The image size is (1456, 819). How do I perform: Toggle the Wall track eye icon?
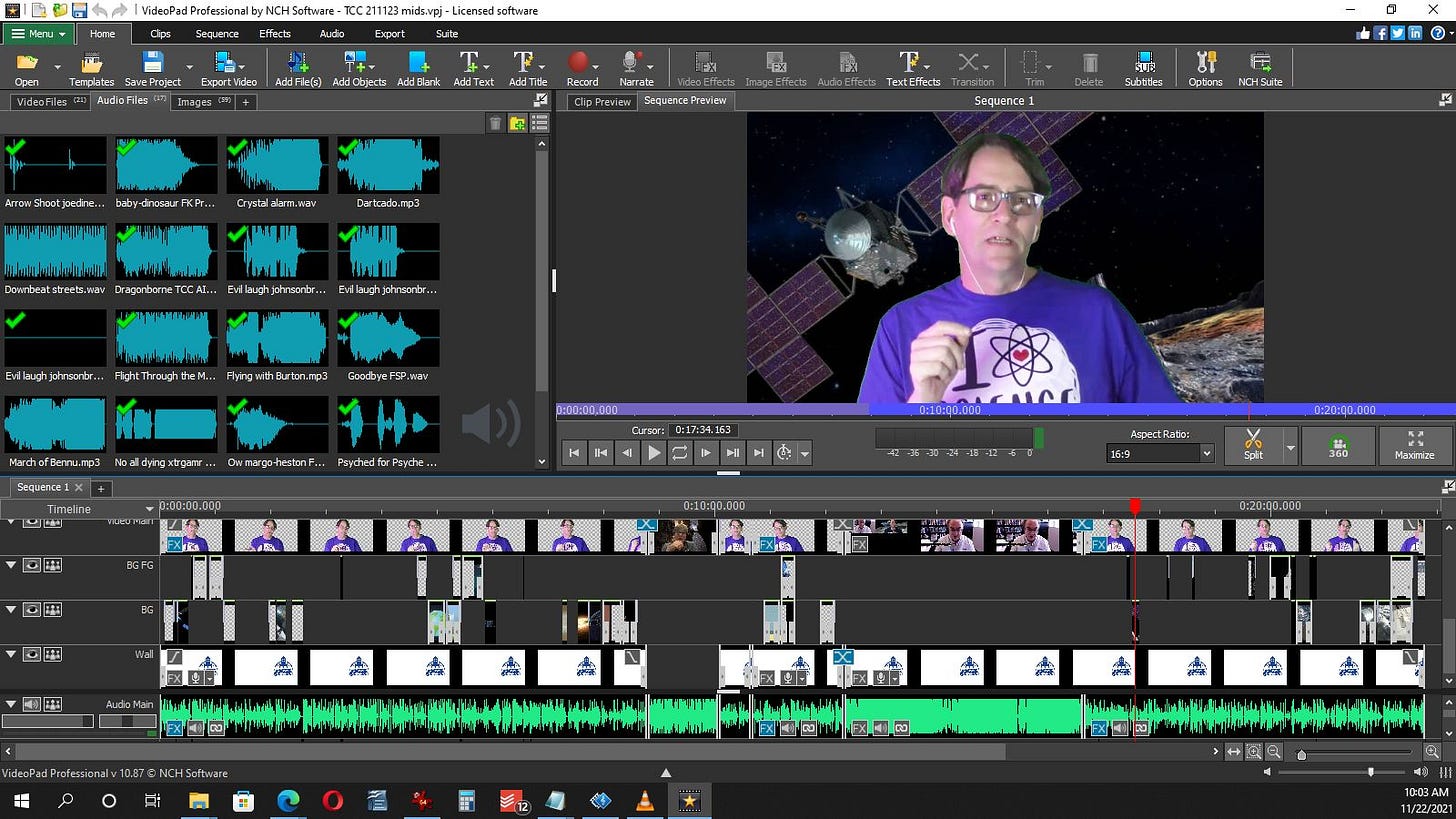(32, 654)
